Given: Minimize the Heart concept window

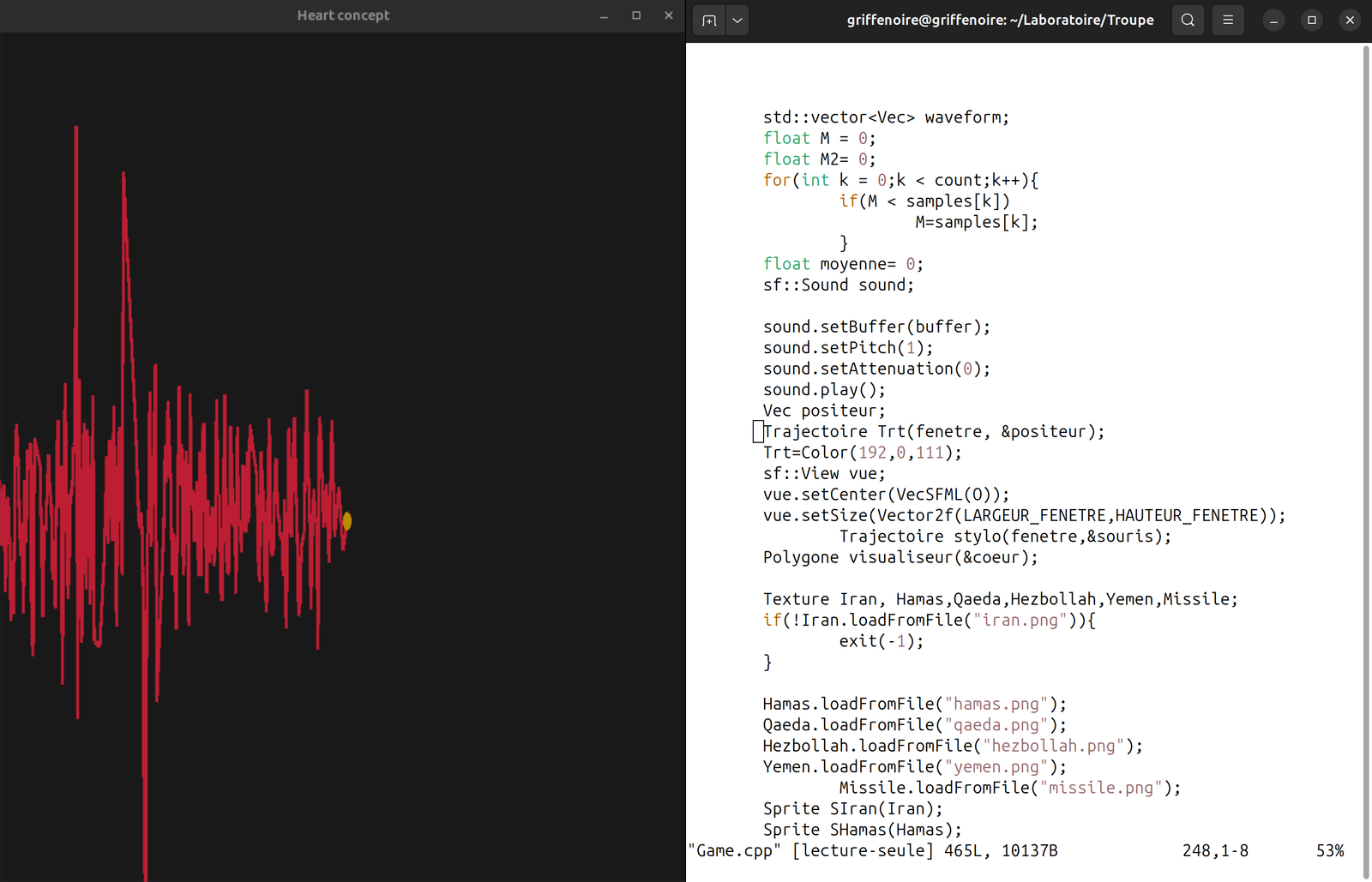Looking at the screenshot, I should click(605, 16).
